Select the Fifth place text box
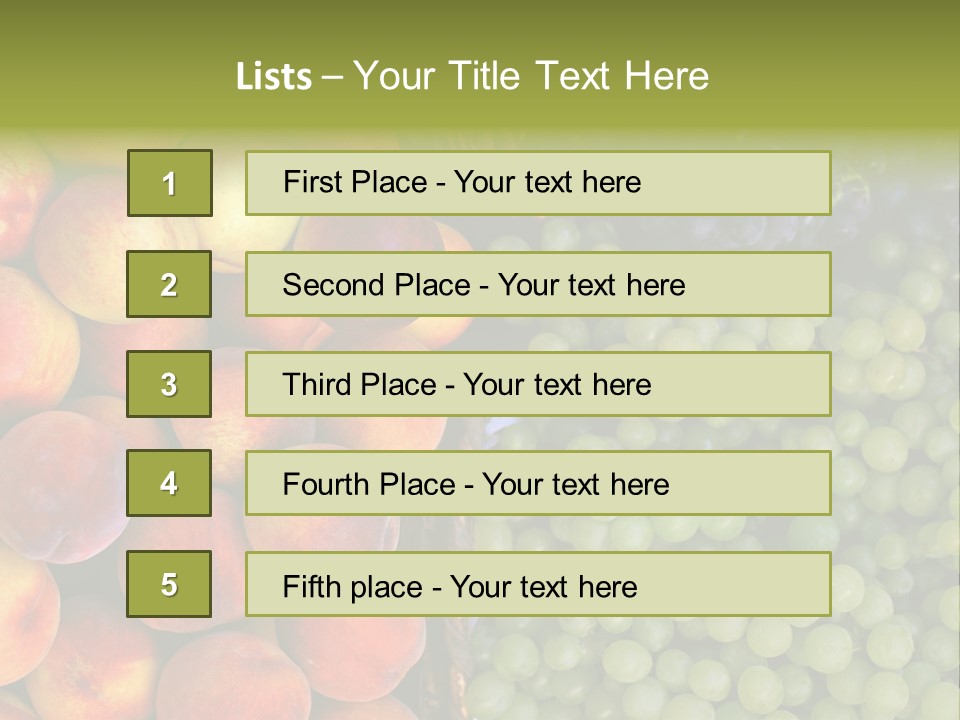Screen dimensions: 960x720 (x=538, y=584)
